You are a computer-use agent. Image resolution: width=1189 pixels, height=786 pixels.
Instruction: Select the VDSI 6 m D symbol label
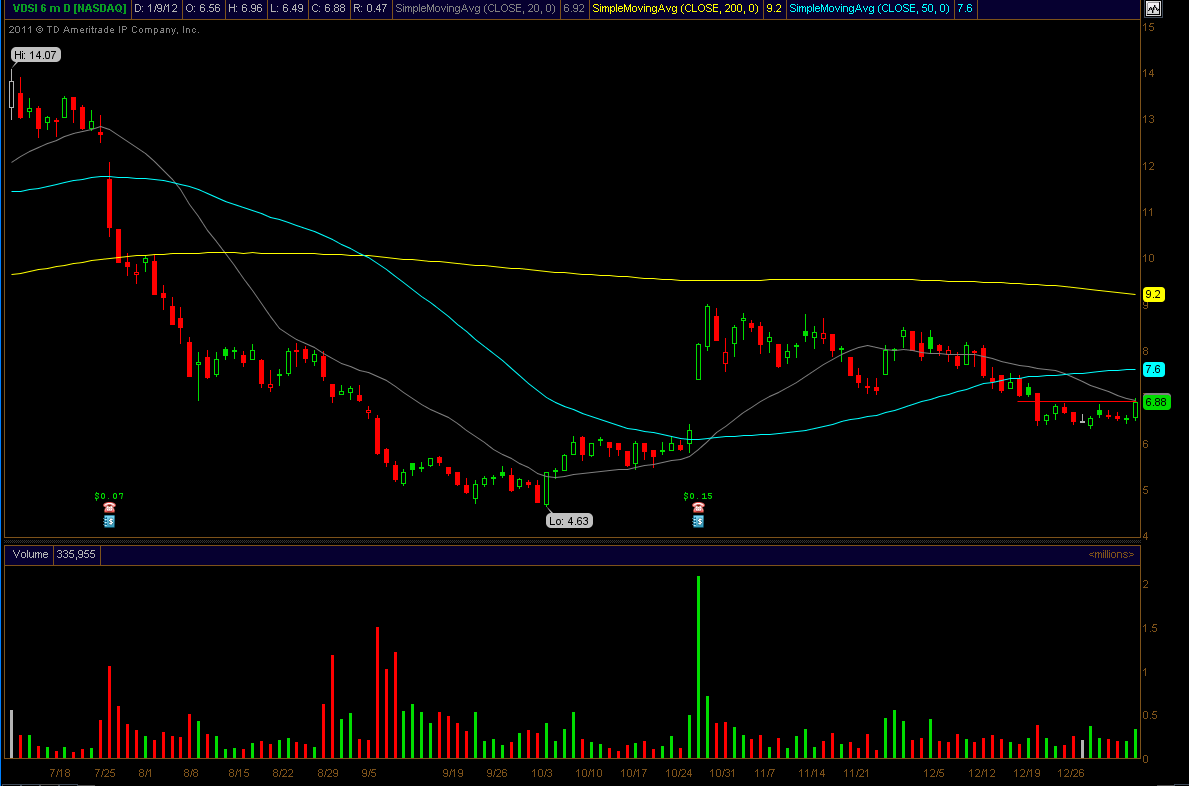[65, 9]
